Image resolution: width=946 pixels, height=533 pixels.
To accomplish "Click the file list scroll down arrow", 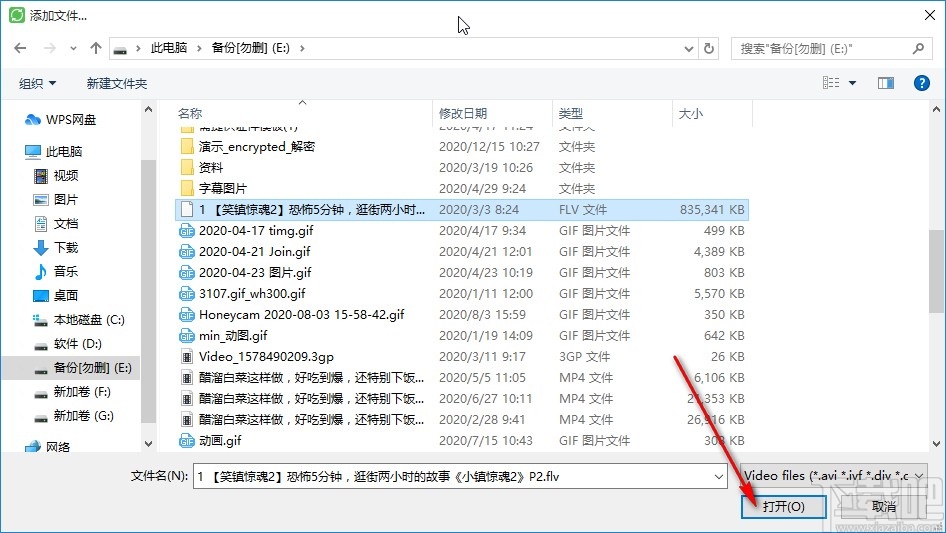I will click(936, 444).
